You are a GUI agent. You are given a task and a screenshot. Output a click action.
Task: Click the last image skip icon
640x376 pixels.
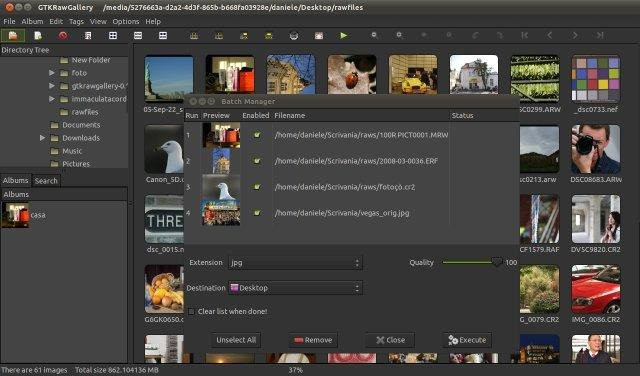pos(600,36)
